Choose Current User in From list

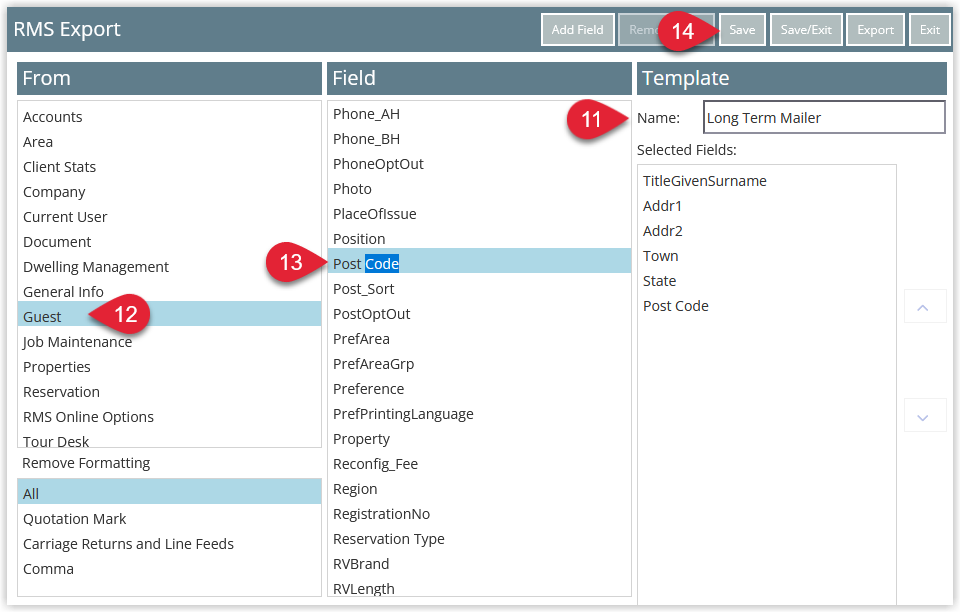click(169, 217)
